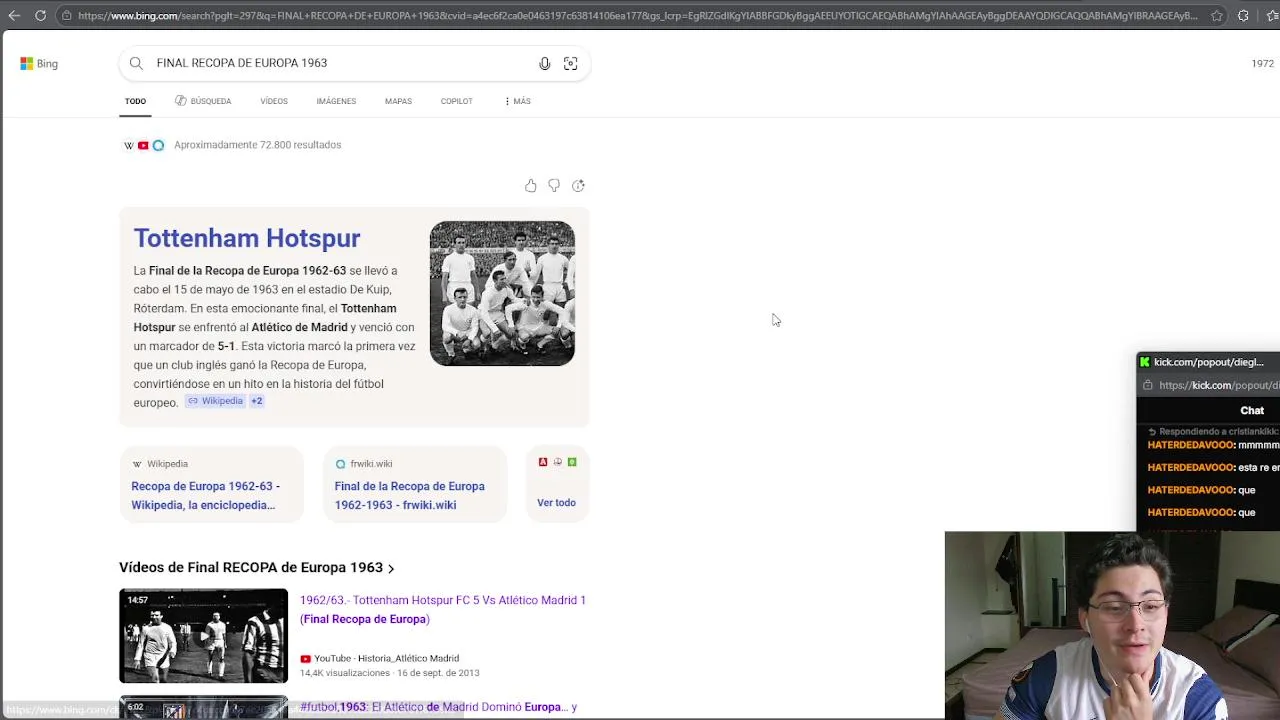
Task: Click inside the Bing search text field
Action: click(340, 63)
